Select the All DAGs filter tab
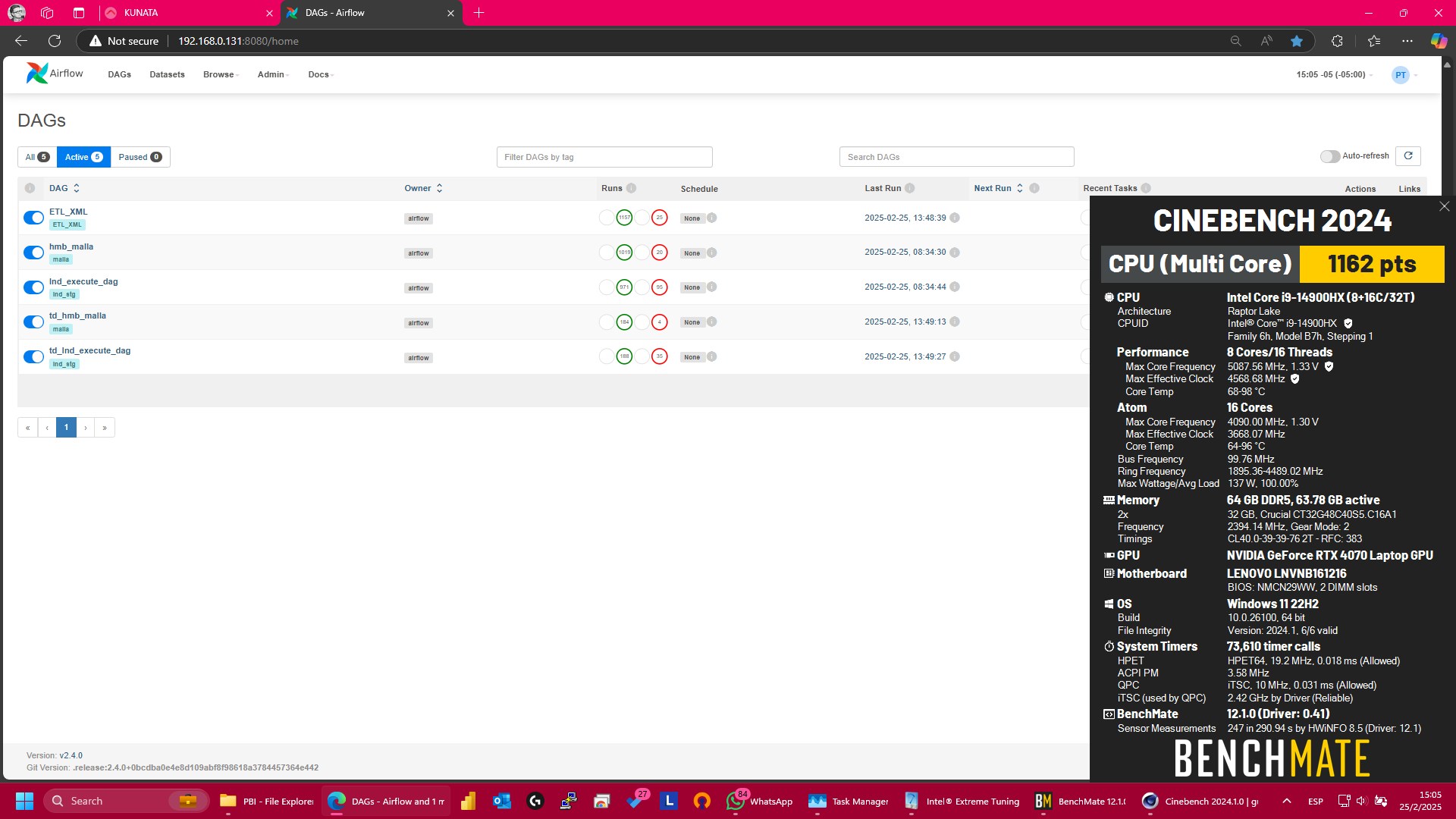The image size is (1456, 819). tap(37, 157)
